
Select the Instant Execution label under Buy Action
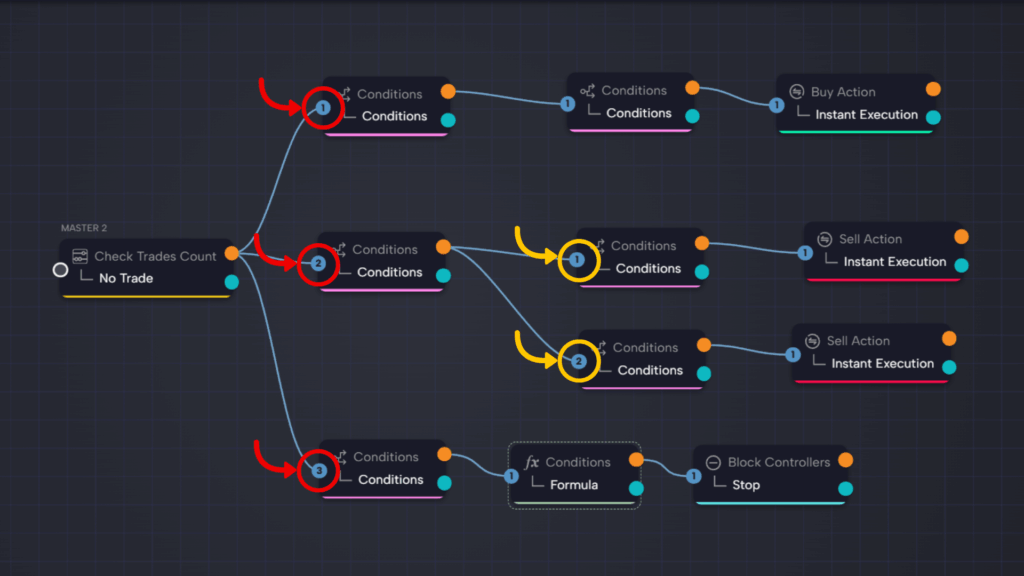click(x=866, y=115)
